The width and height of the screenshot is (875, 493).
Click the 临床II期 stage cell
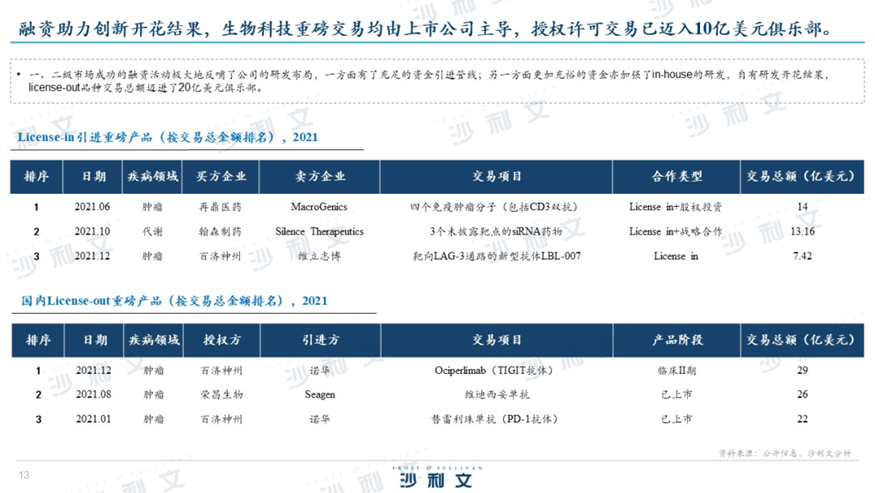click(x=677, y=370)
